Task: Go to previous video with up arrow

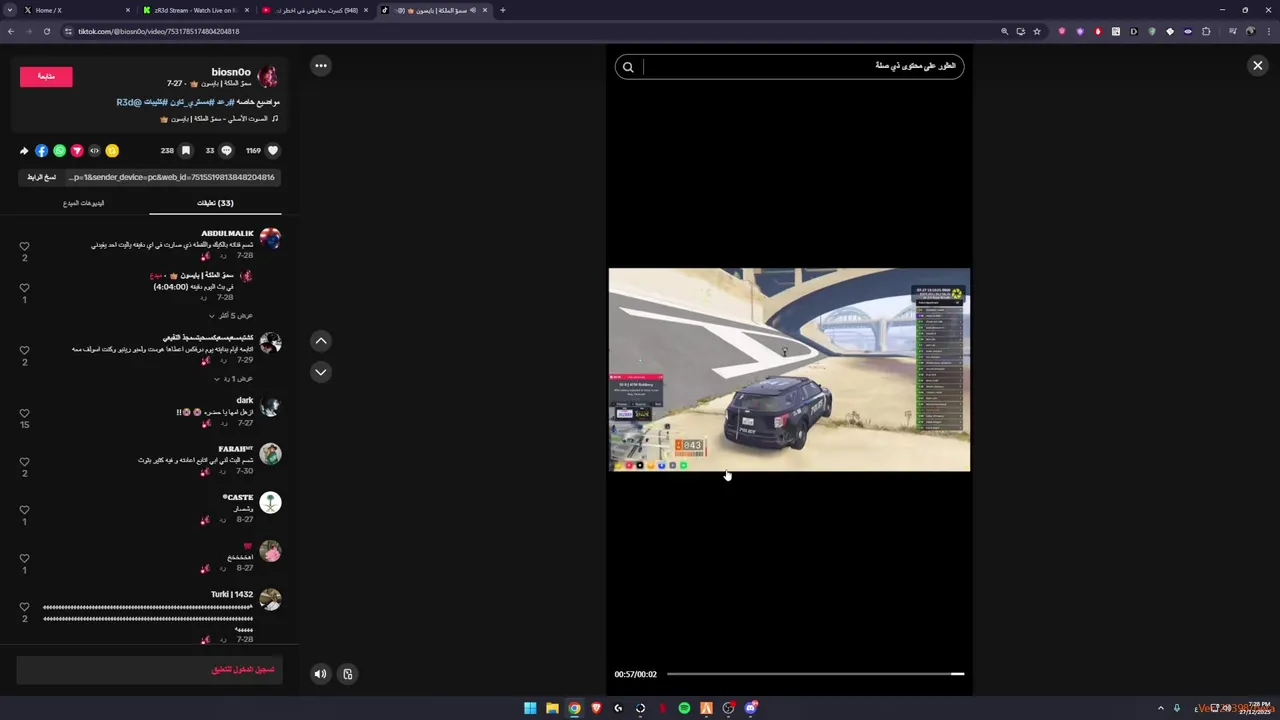Action: (321, 341)
